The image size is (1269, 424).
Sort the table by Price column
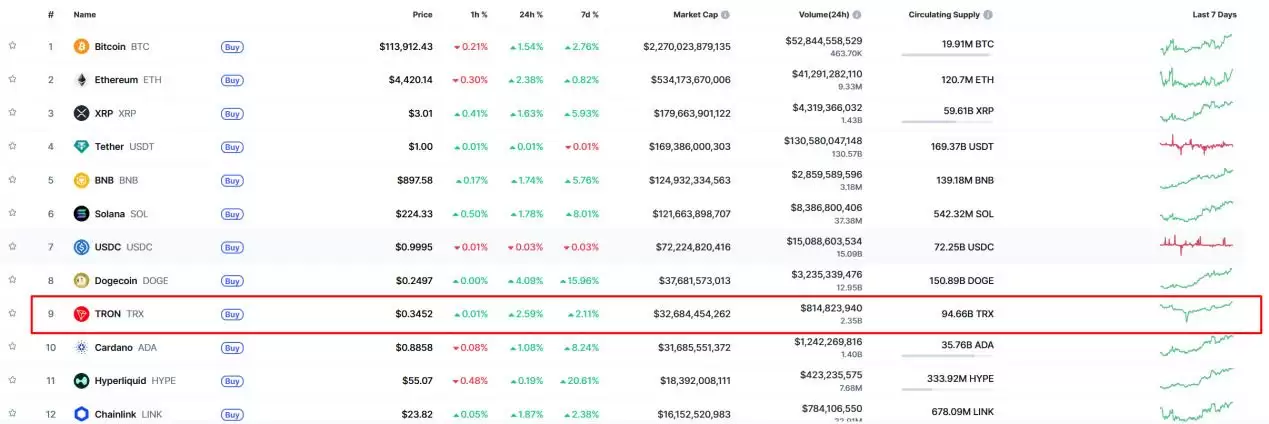coord(422,15)
